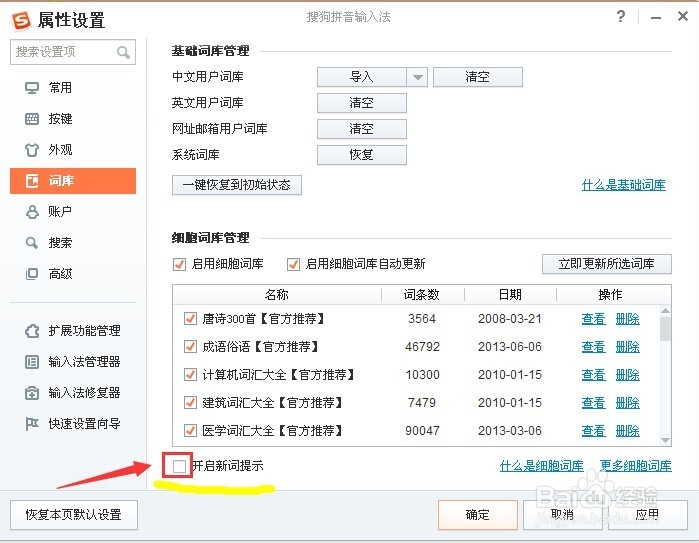This screenshot has height=543, width=699.
Task: Uncheck the 唐诗300首 dictionary checkbox
Action: point(190,319)
